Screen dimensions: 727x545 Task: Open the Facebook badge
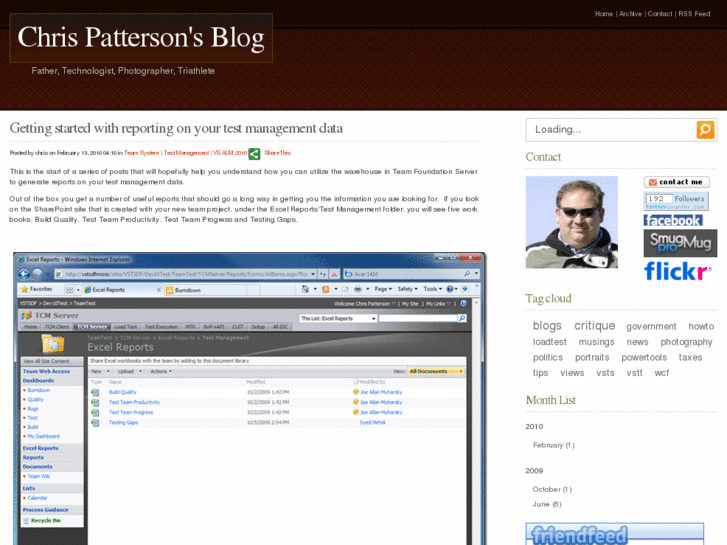point(673,220)
